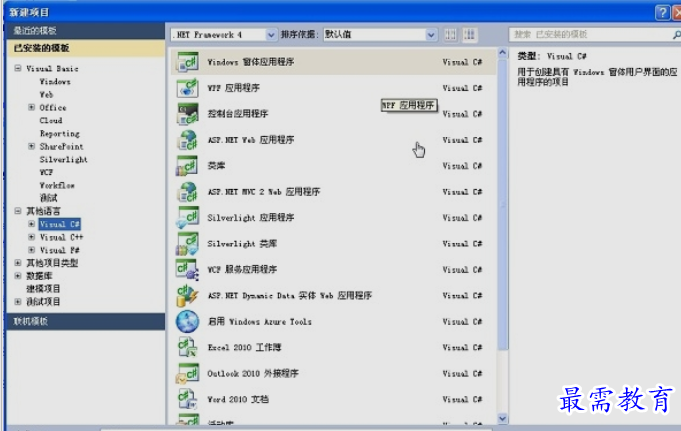
Task: Select the 建模项目 tree item
Action: 43,289
